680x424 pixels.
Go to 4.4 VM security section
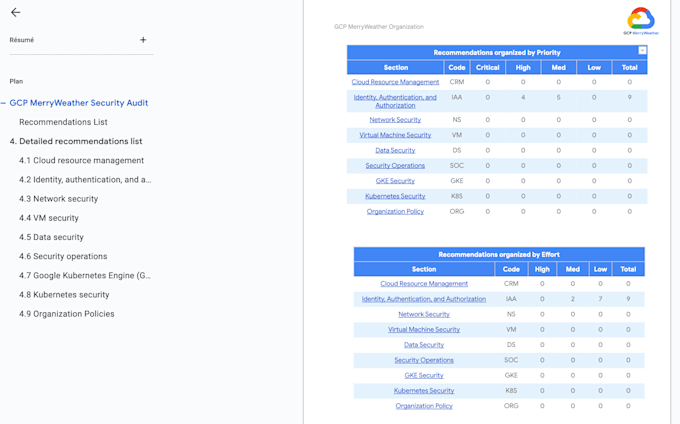click(x=49, y=218)
